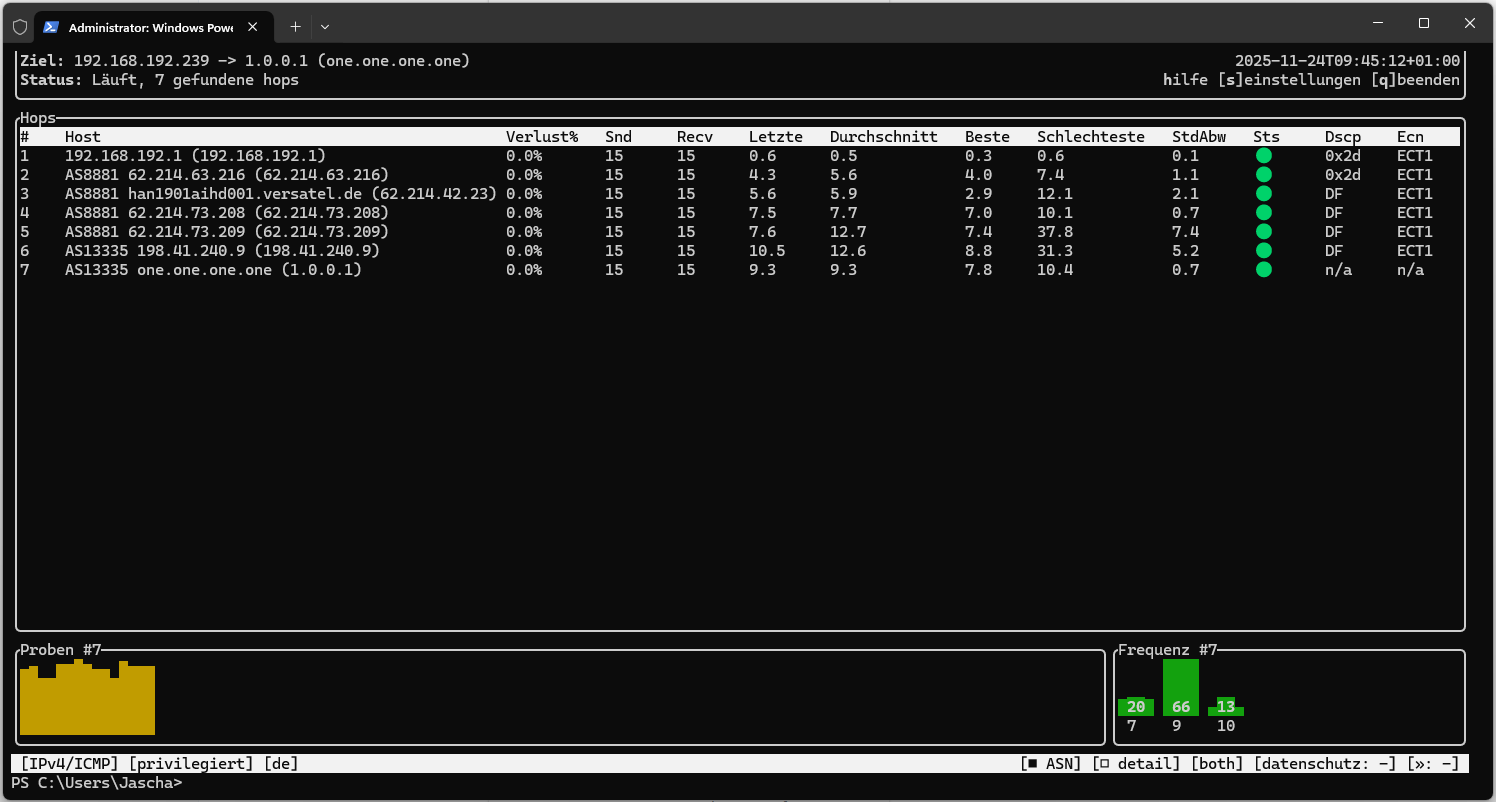Click the shield icon left of the tab
1496x802 pixels.
(20, 27)
